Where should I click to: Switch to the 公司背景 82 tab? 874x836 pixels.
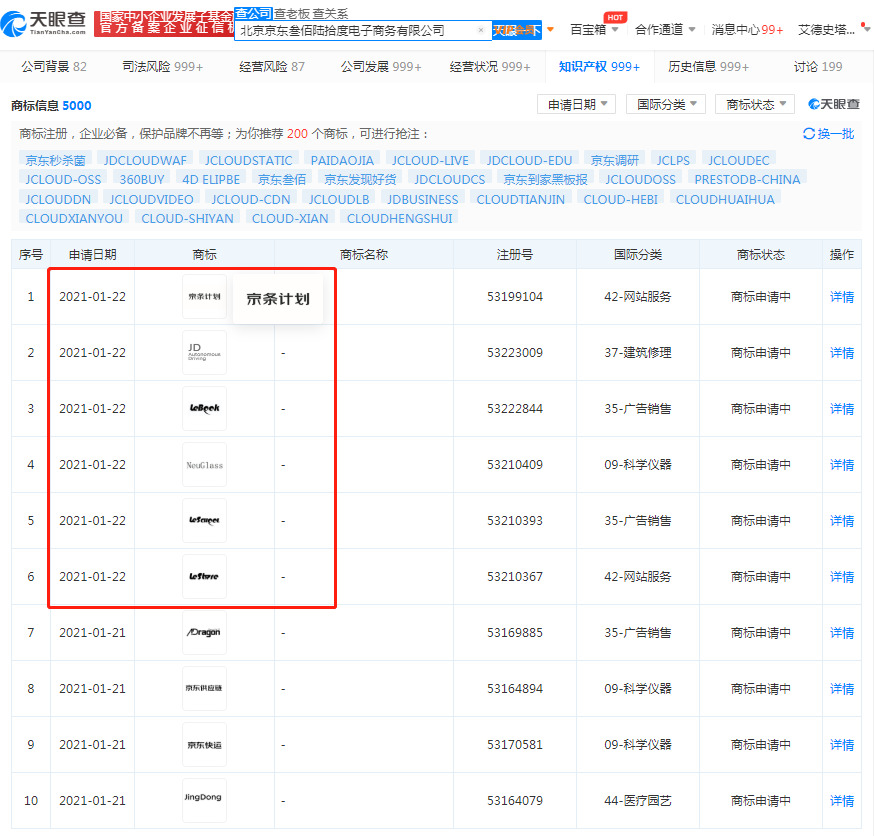coord(54,67)
